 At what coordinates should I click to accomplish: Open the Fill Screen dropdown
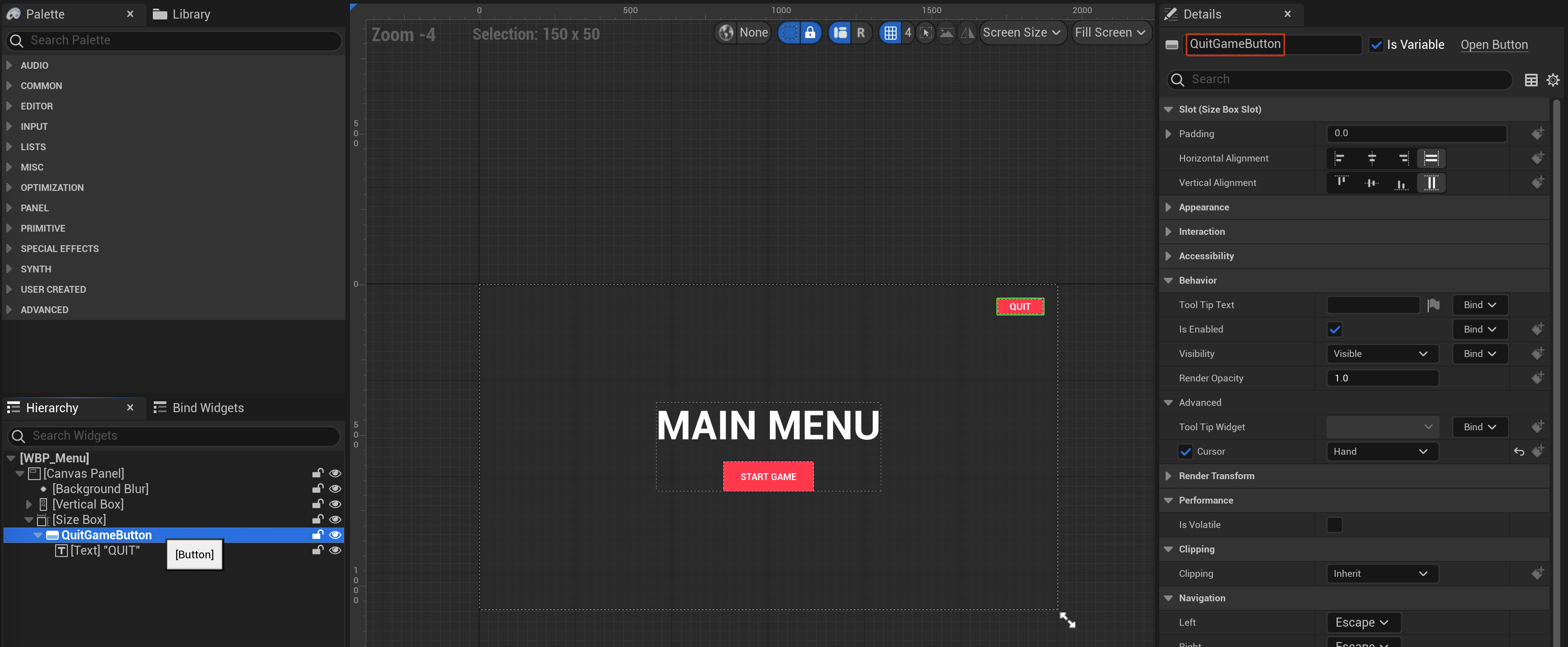click(x=1110, y=33)
